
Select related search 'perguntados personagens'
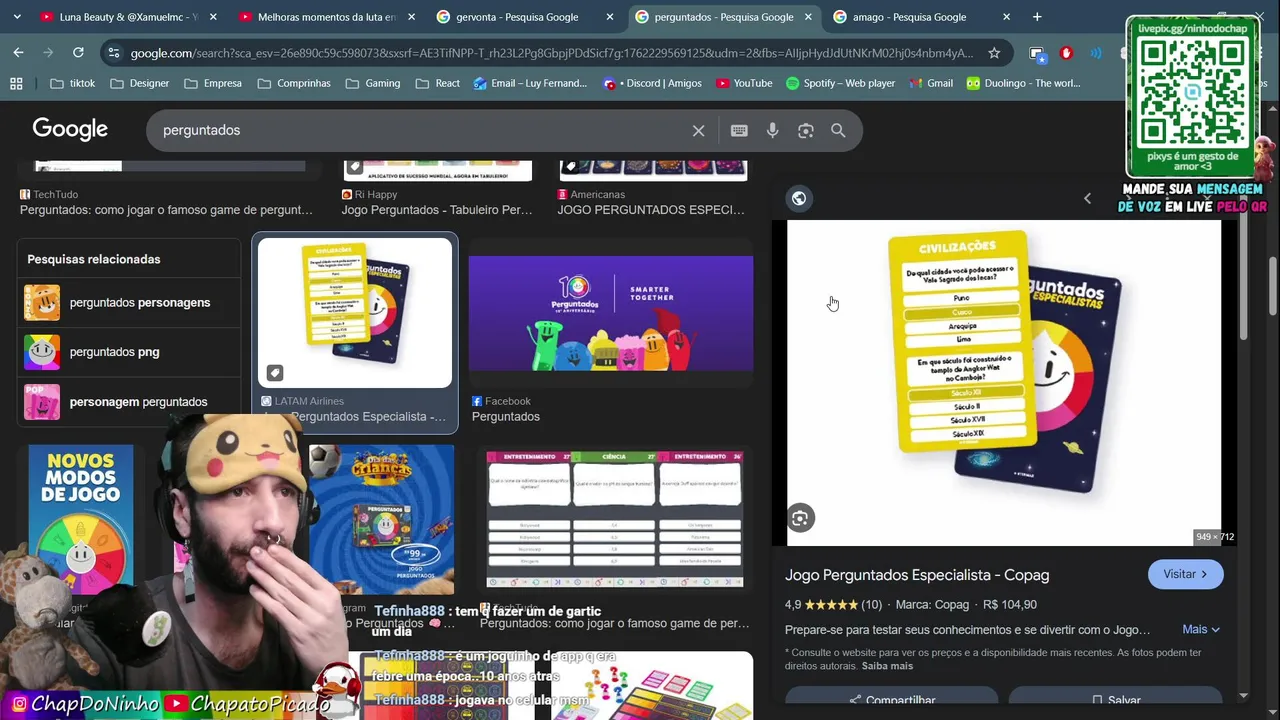coord(129,302)
